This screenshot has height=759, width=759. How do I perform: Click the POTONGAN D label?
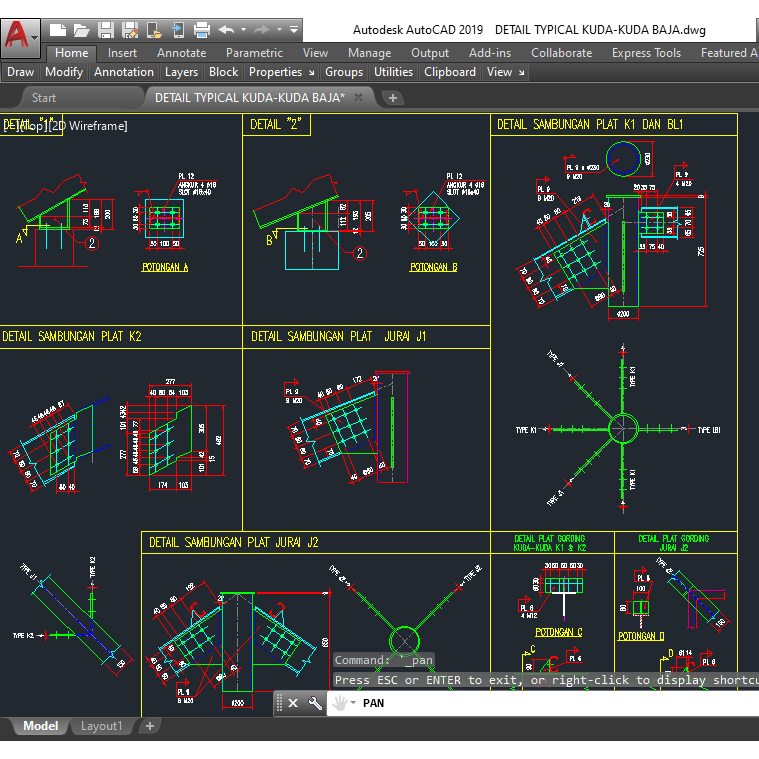coord(641,636)
